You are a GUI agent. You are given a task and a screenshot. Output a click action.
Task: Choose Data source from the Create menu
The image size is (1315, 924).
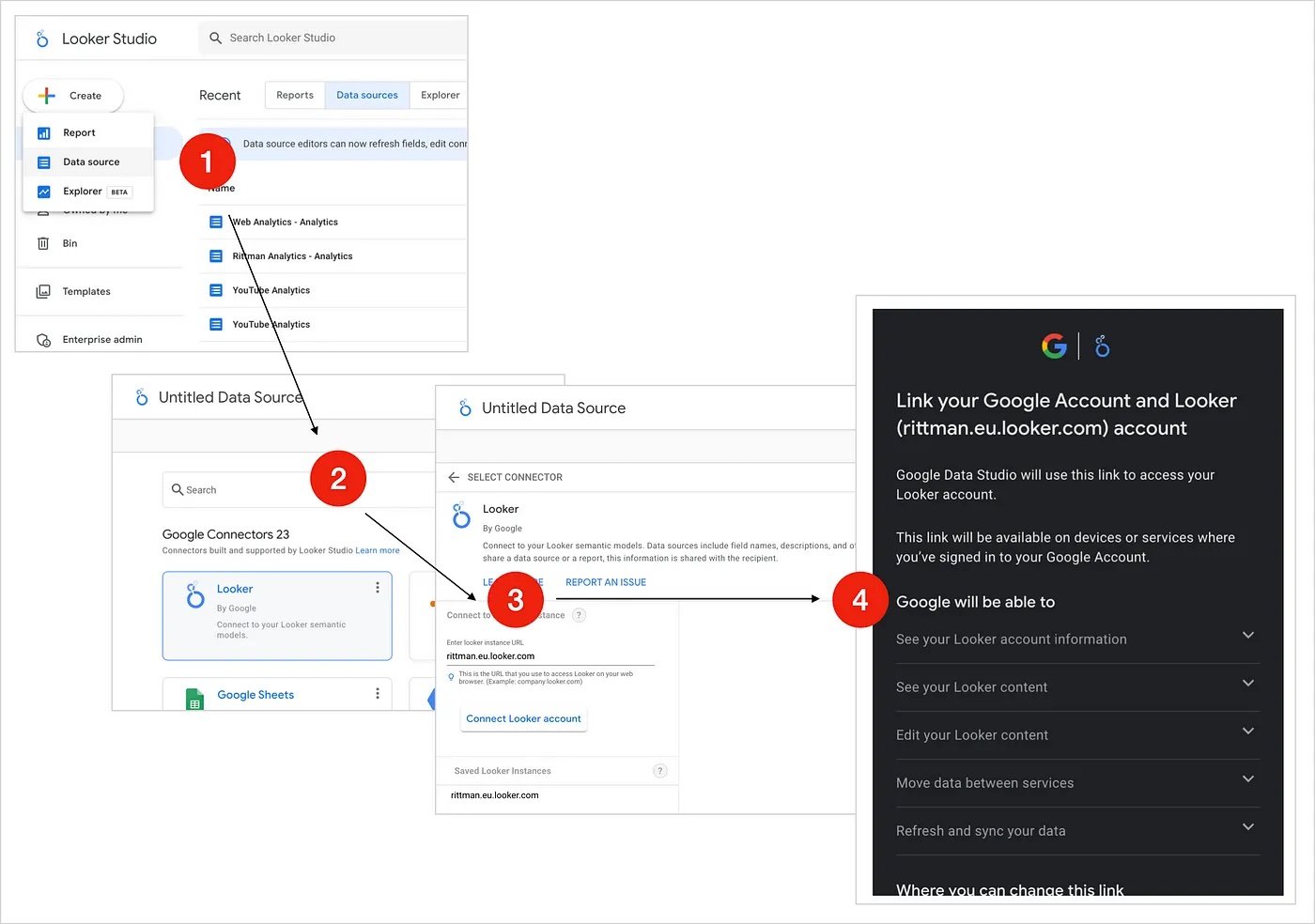[91, 162]
